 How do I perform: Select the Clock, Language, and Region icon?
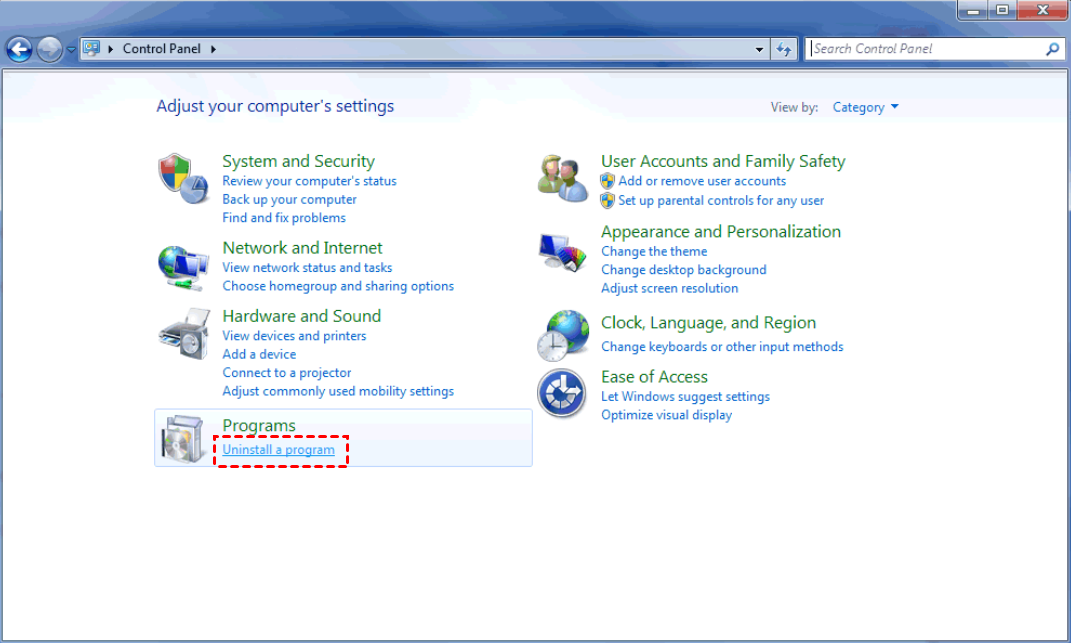point(562,334)
